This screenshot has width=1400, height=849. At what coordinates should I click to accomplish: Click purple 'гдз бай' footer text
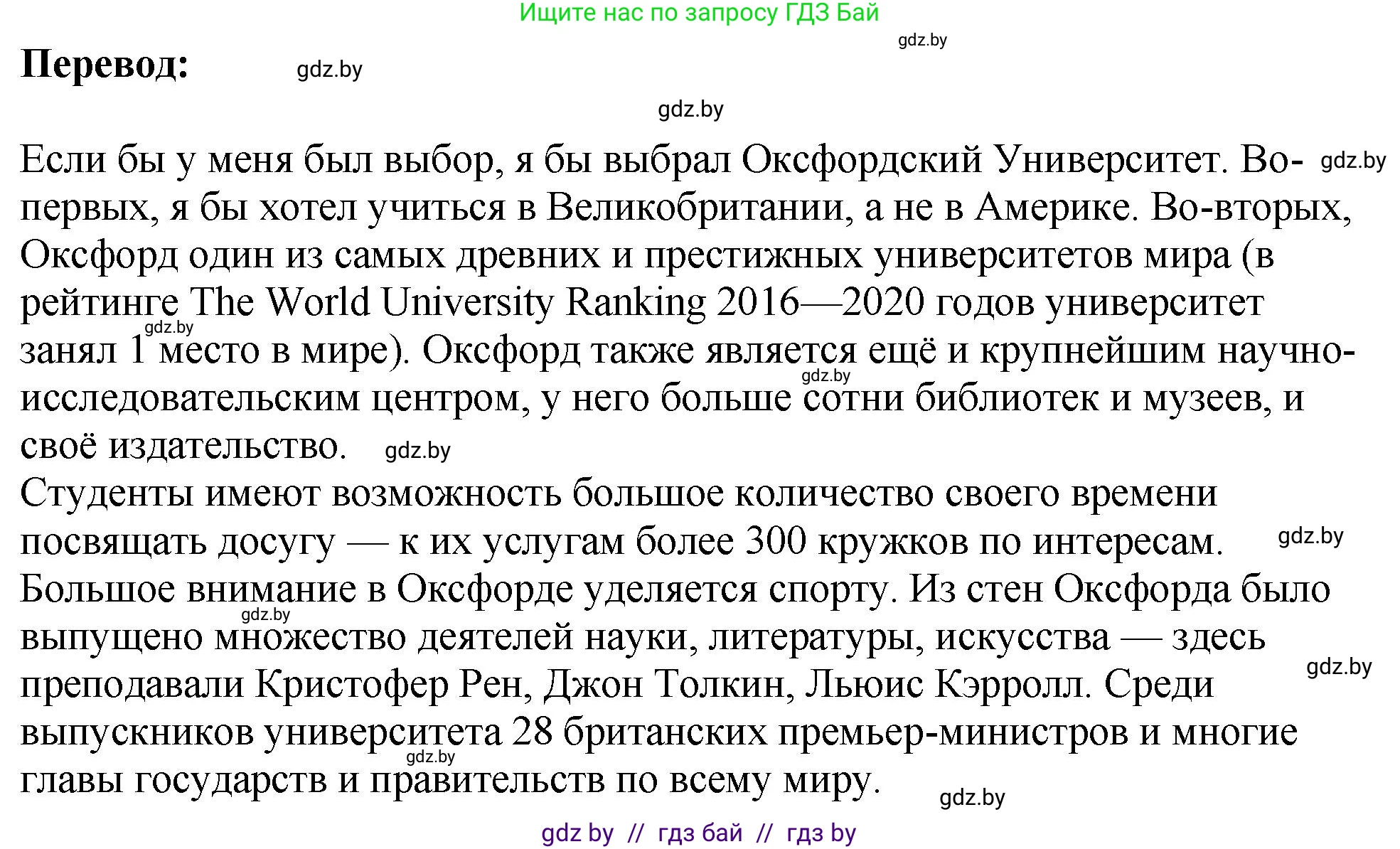point(700,833)
